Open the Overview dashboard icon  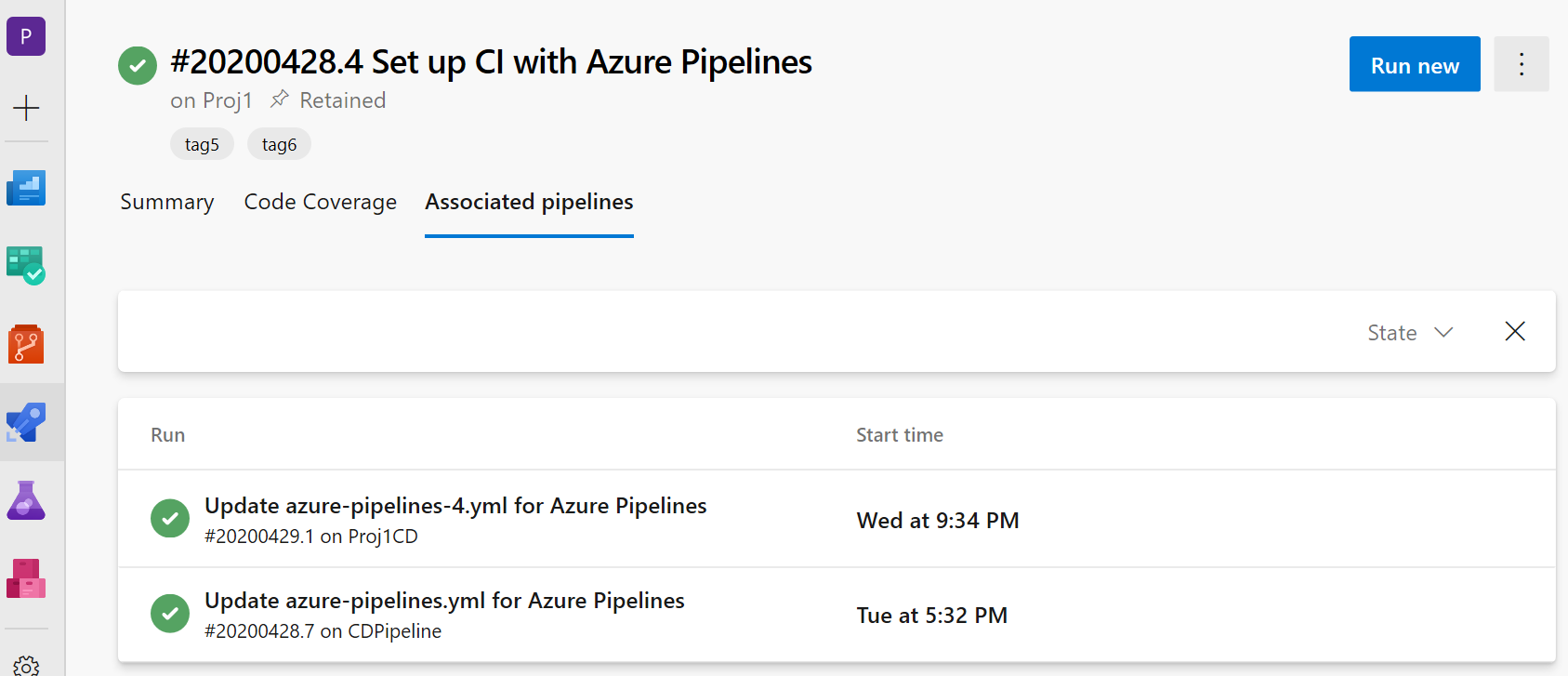[26, 188]
